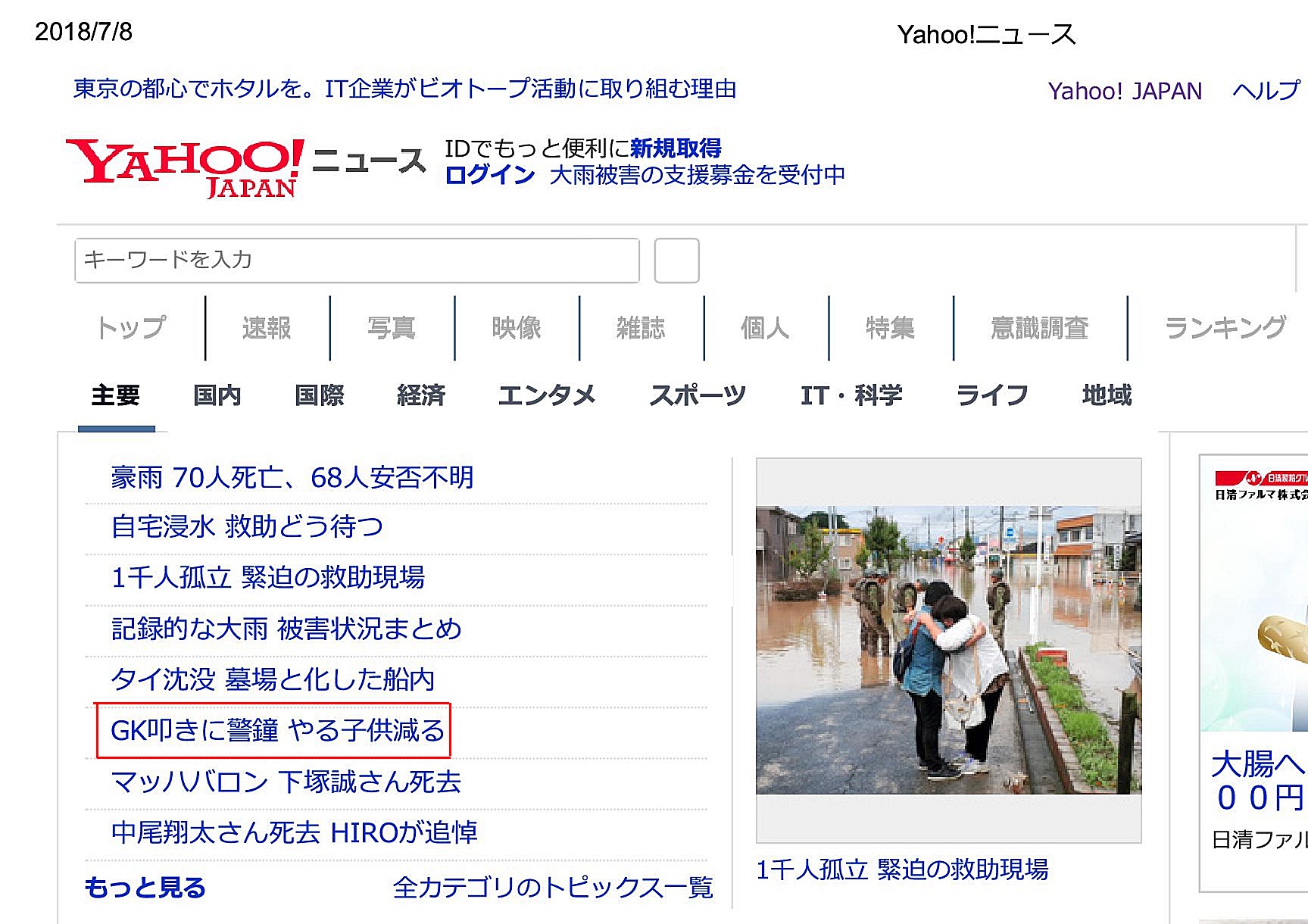Select the IT・科学 category tab

(851, 395)
